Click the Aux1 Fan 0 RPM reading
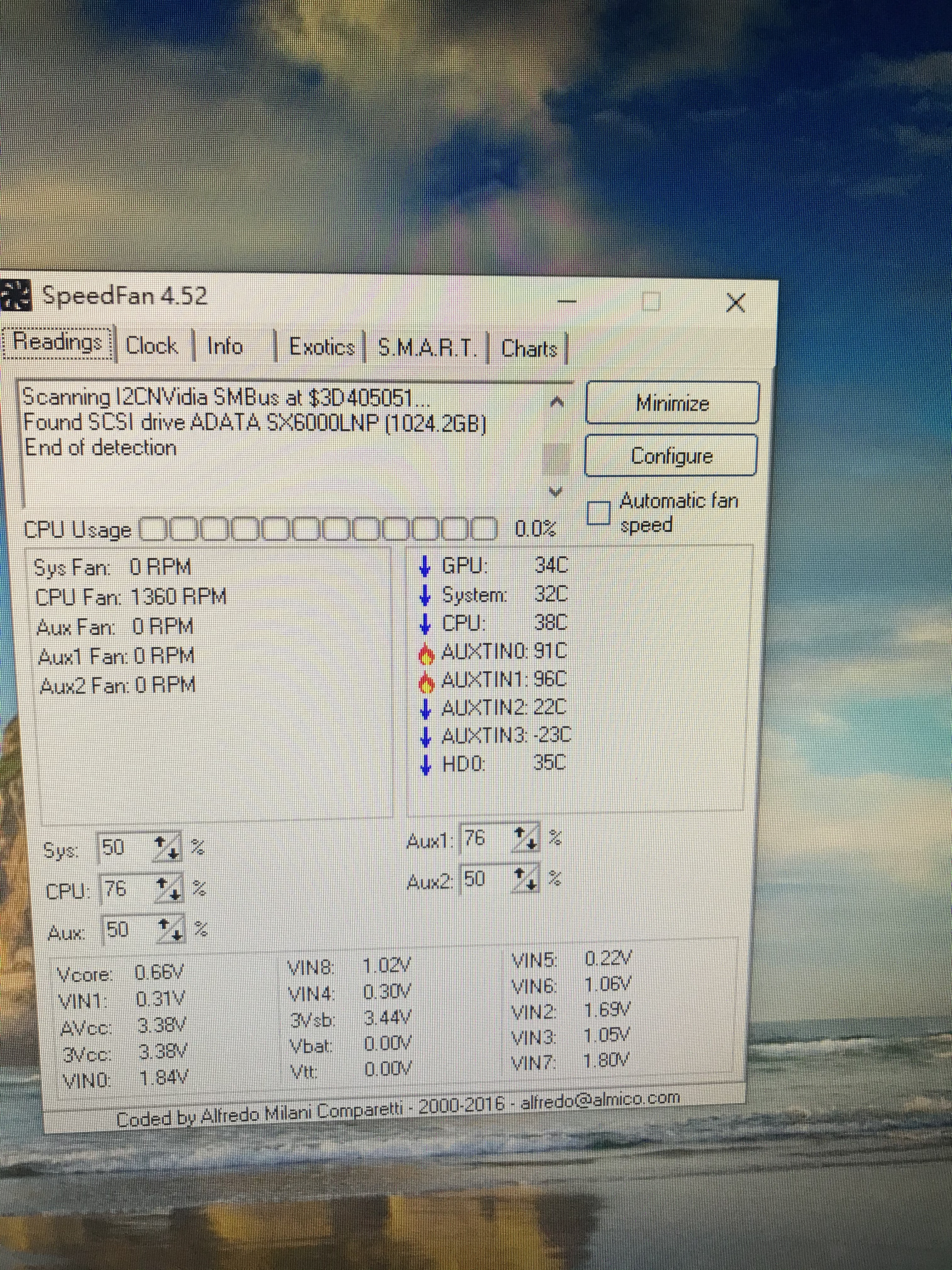Image resolution: width=952 pixels, height=1270 pixels. pos(116,656)
